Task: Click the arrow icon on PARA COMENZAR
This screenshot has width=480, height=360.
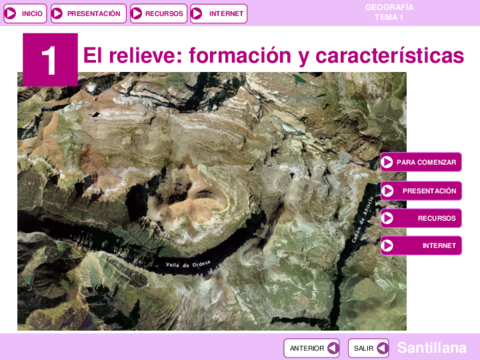Action: tap(387, 162)
